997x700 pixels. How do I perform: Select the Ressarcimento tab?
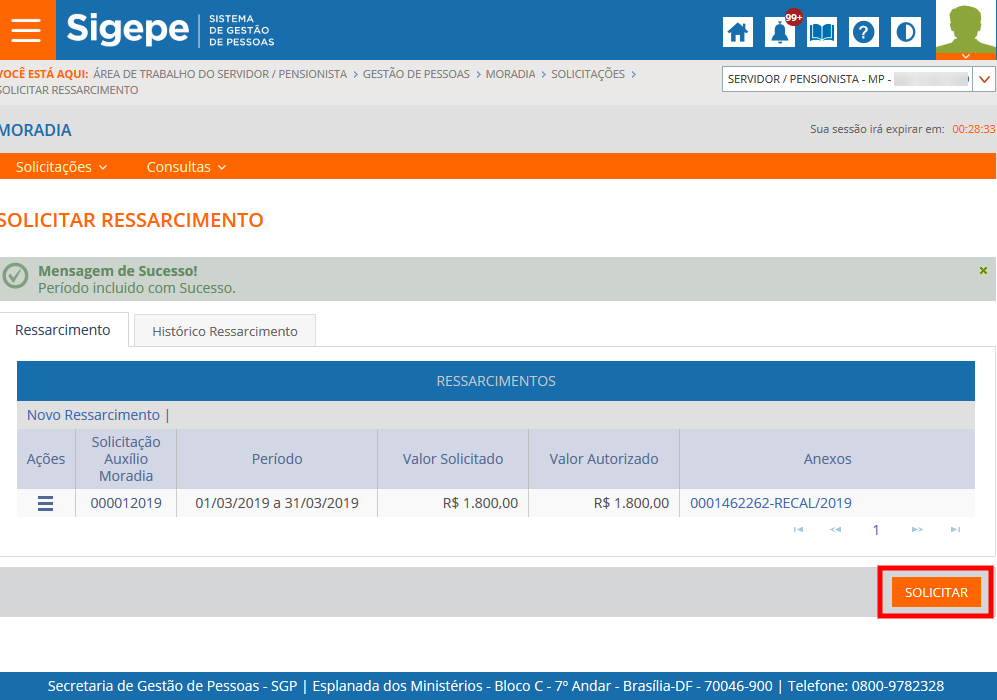click(63, 330)
